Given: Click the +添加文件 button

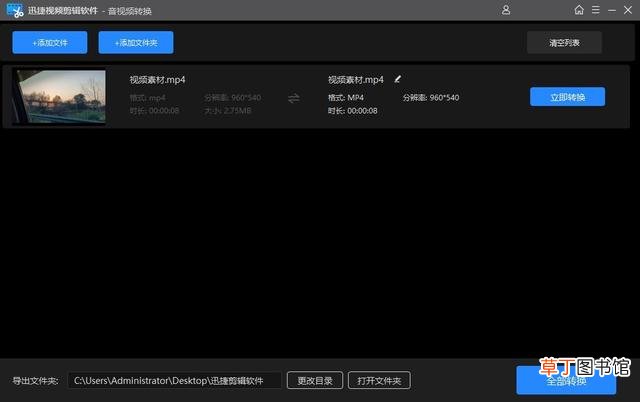Looking at the screenshot, I should (x=50, y=42).
